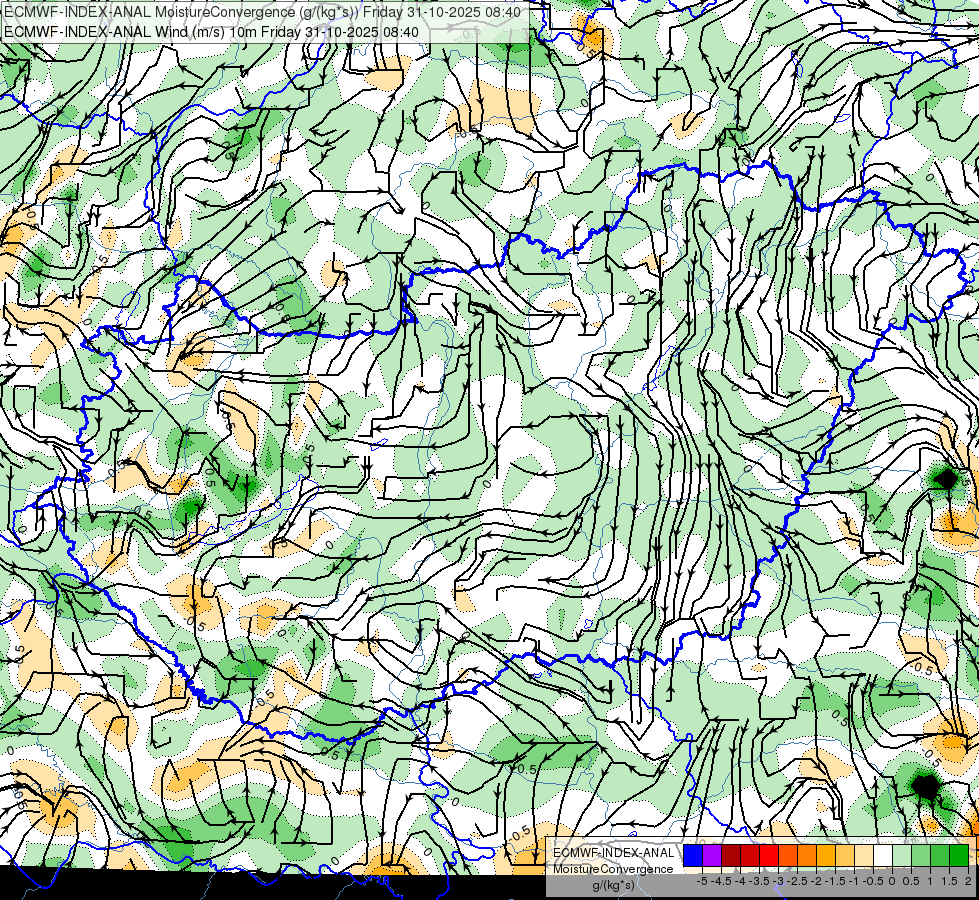Viewport: 979px width, 900px height.
Task: Click the legend tick label -3.5
Action: coord(759,881)
